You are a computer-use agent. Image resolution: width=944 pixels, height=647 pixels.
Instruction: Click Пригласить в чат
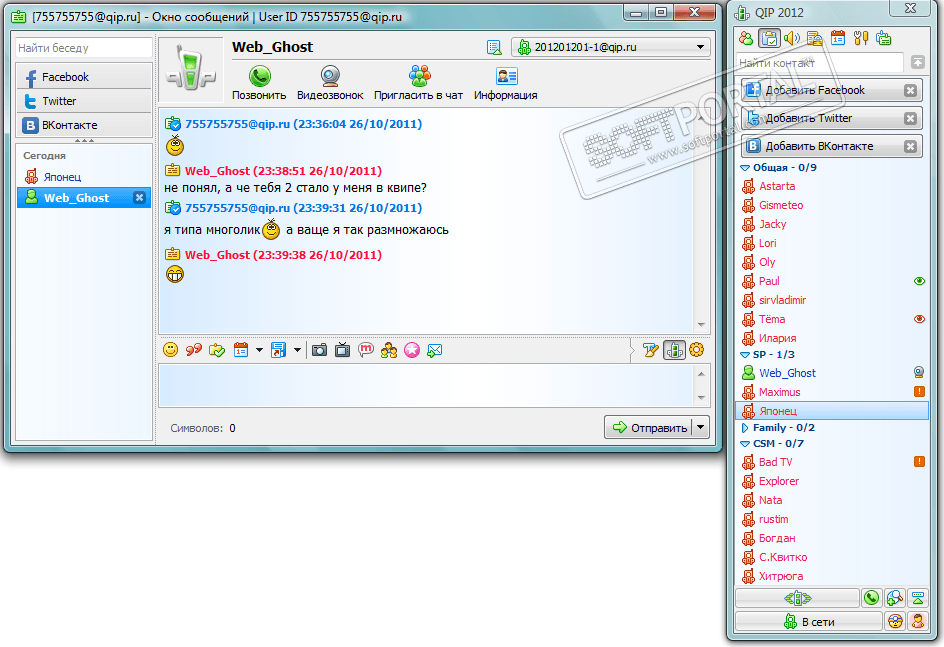(418, 83)
